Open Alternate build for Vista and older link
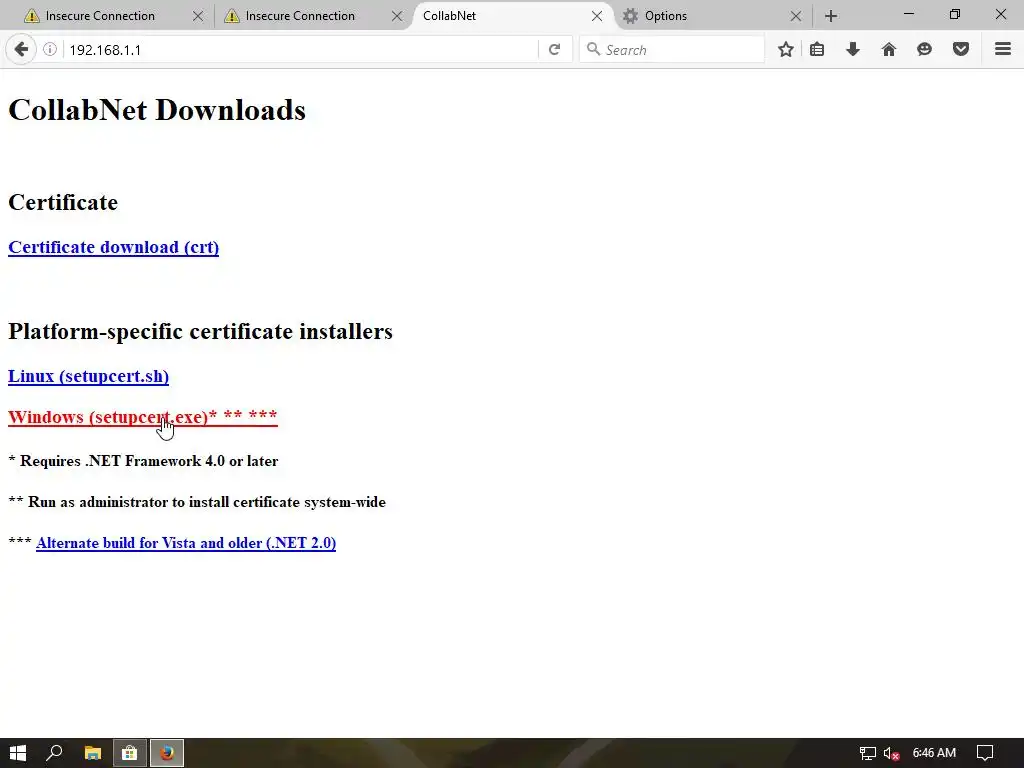The height and width of the screenshot is (768, 1024). coord(186,543)
